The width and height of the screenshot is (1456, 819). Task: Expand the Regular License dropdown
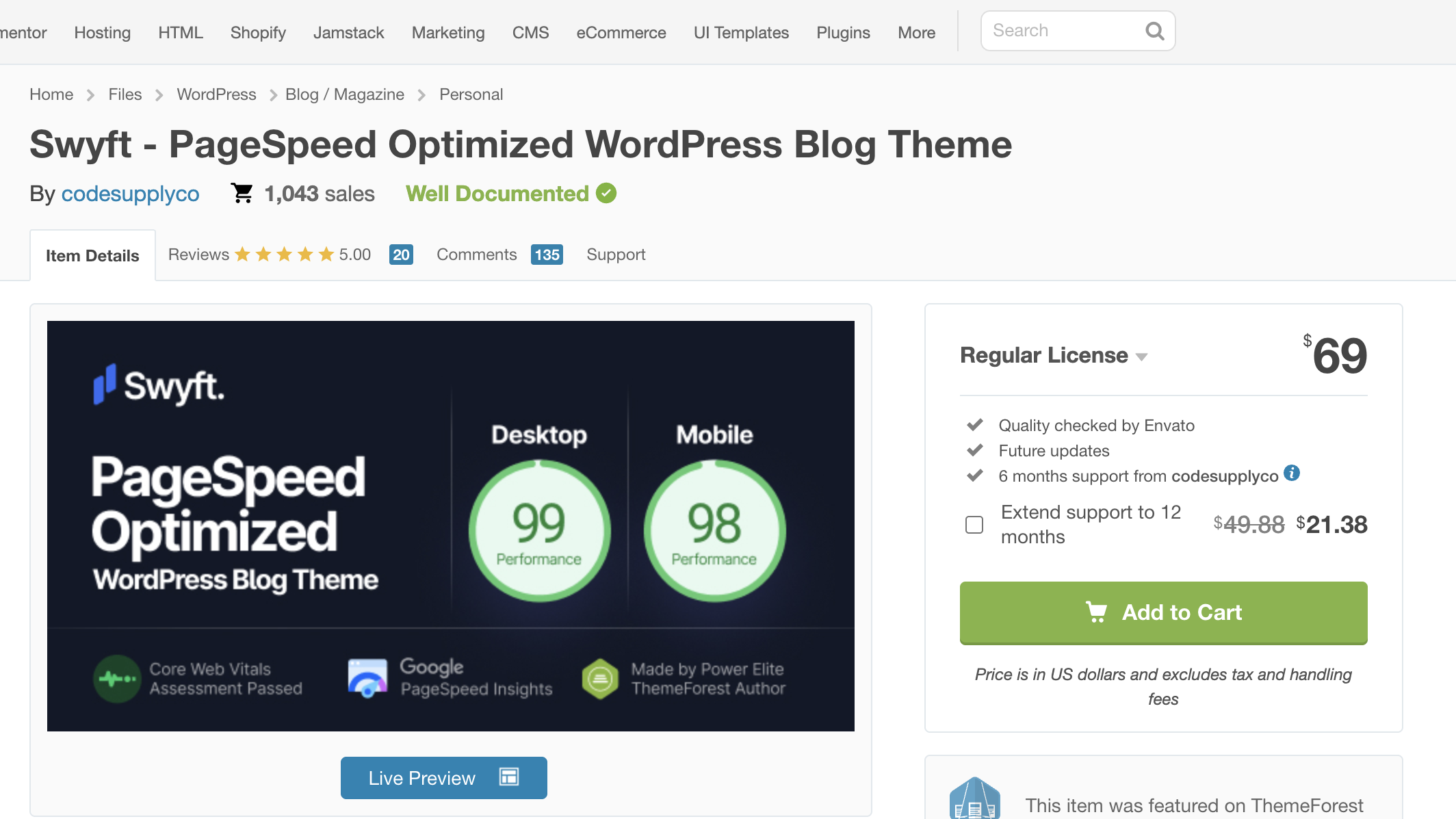(1054, 355)
